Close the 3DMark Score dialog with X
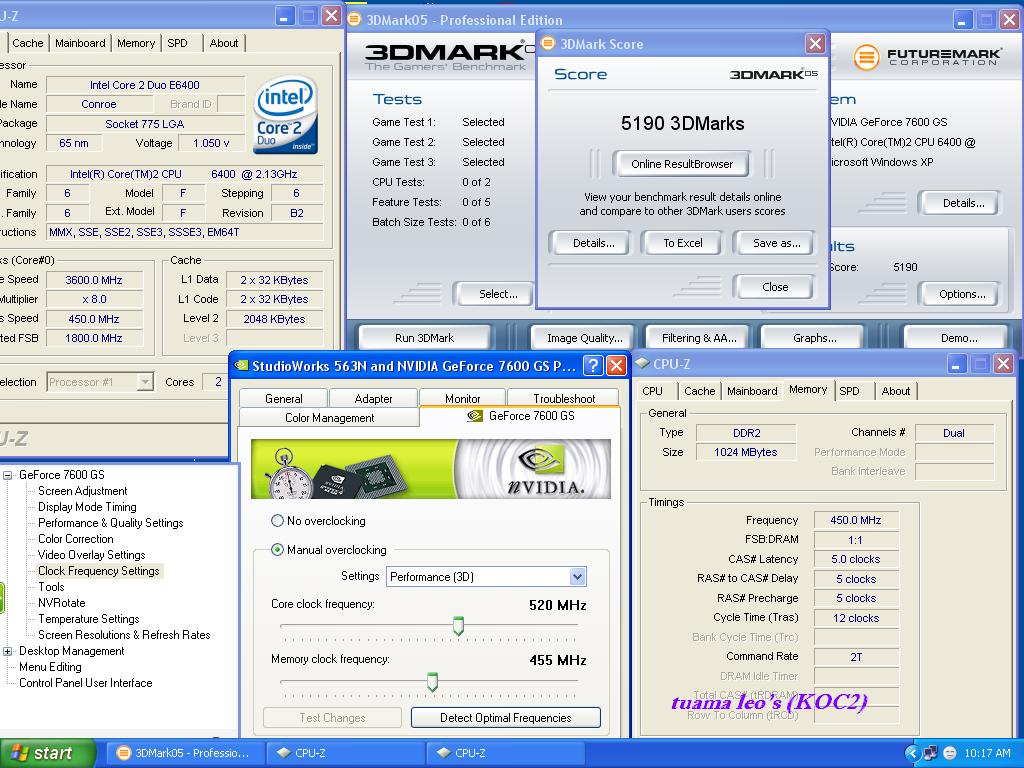The height and width of the screenshot is (768, 1024). tap(815, 43)
